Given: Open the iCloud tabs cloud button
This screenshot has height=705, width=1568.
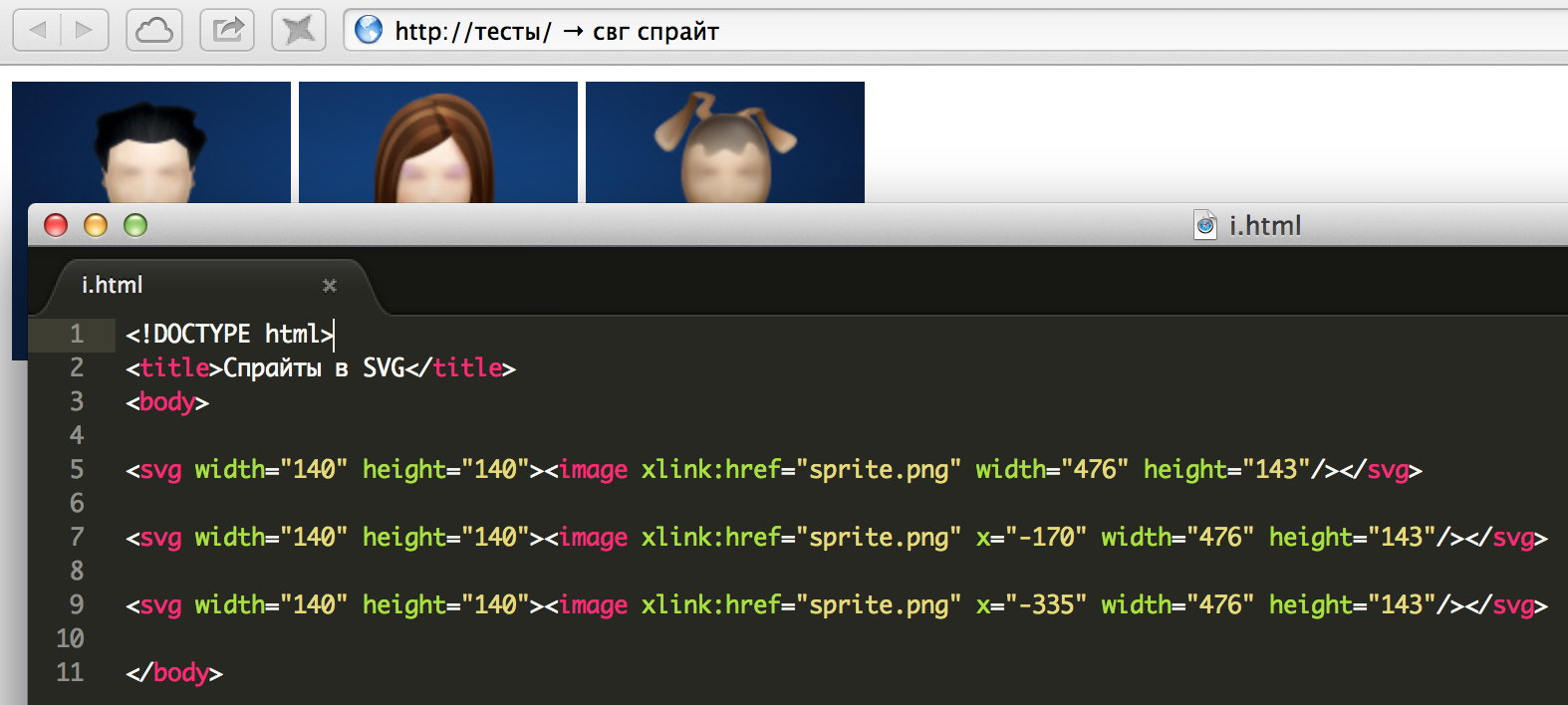Looking at the screenshot, I should pyautogui.click(x=154, y=30).
